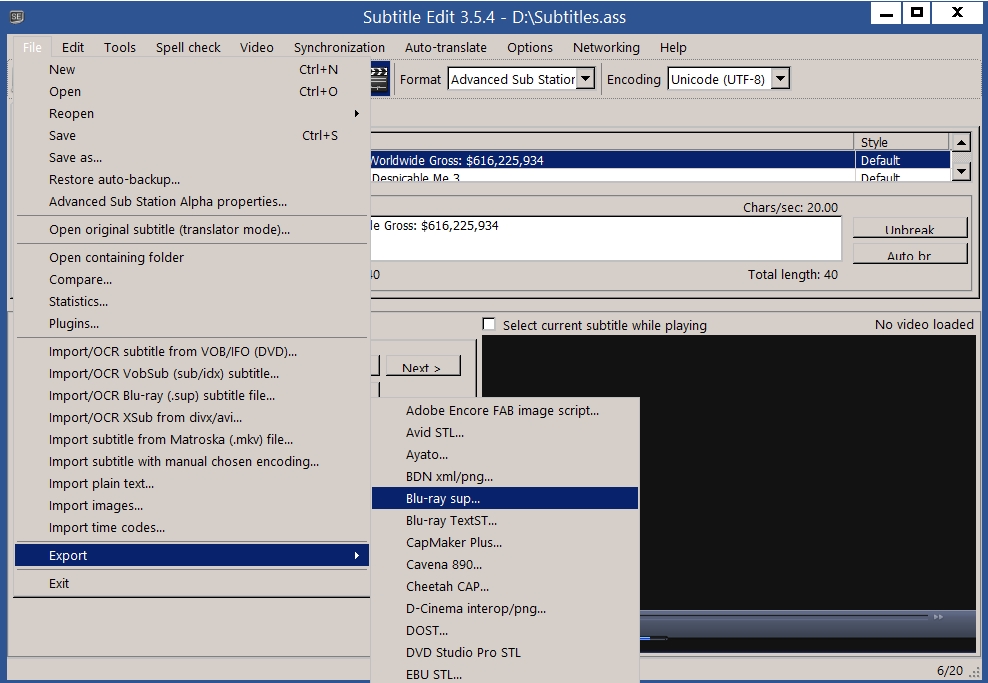This screenshot has height=683, width=988.
Task: Export as Avid STL...
Action: (x=505, y=432)
